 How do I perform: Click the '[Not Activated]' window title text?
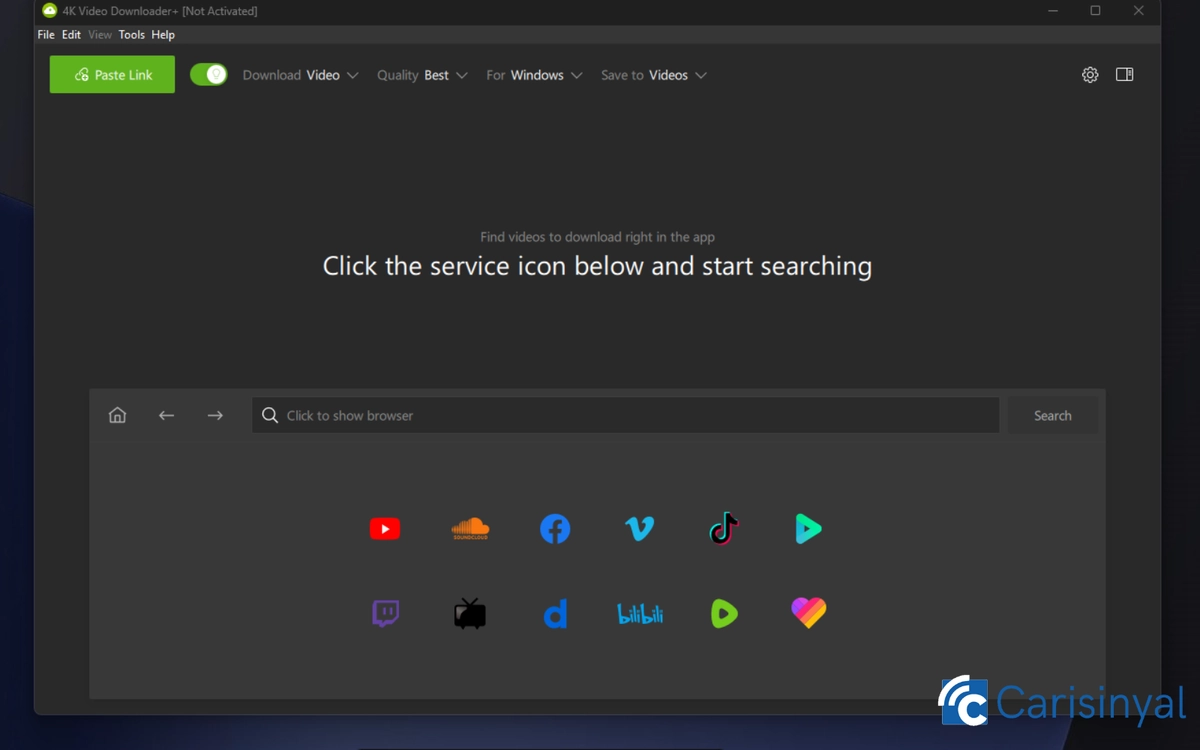point(219,11)
